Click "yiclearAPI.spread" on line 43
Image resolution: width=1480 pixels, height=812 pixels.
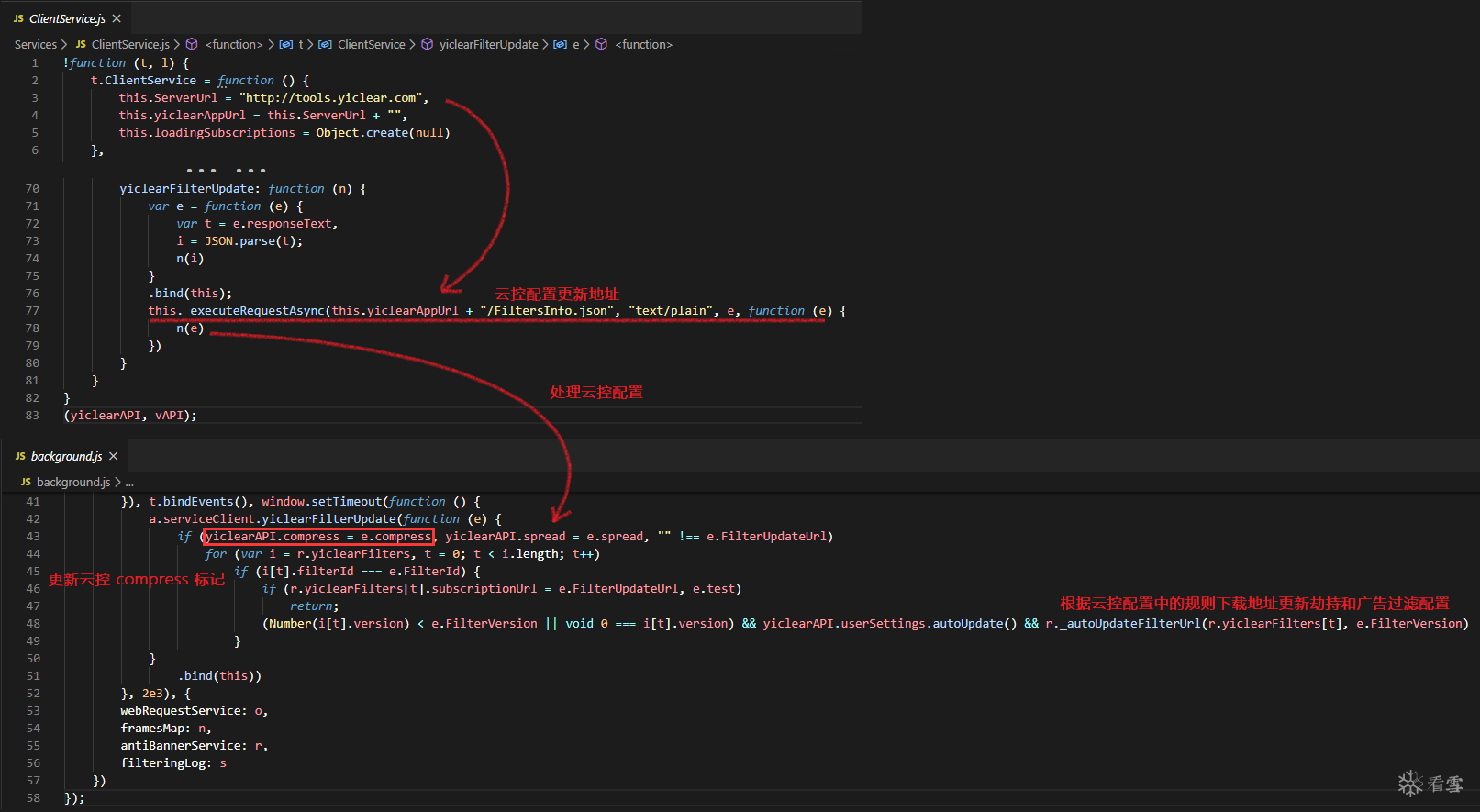click(x=506, y=537)
